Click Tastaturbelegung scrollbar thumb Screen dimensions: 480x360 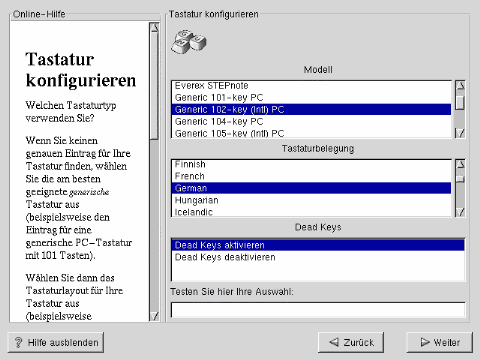pyautogui.click(x=460, y=179)
